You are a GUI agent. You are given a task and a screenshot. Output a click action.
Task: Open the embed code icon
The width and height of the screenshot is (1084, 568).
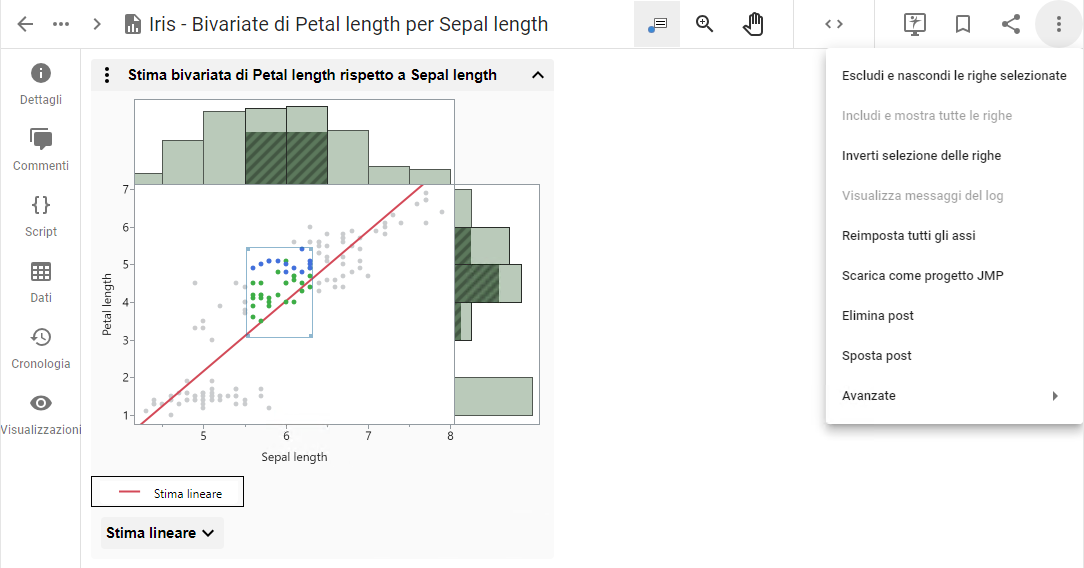pyautogui.click(x=834, y=24)
